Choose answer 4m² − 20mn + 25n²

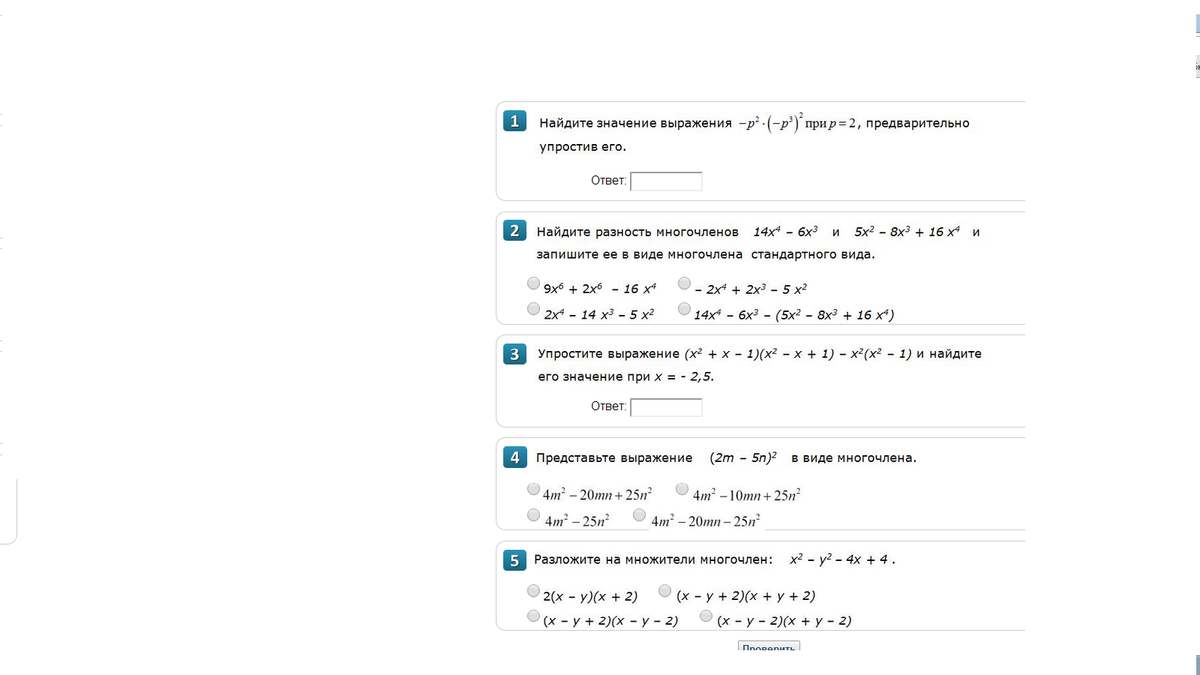tap(533, 490)
